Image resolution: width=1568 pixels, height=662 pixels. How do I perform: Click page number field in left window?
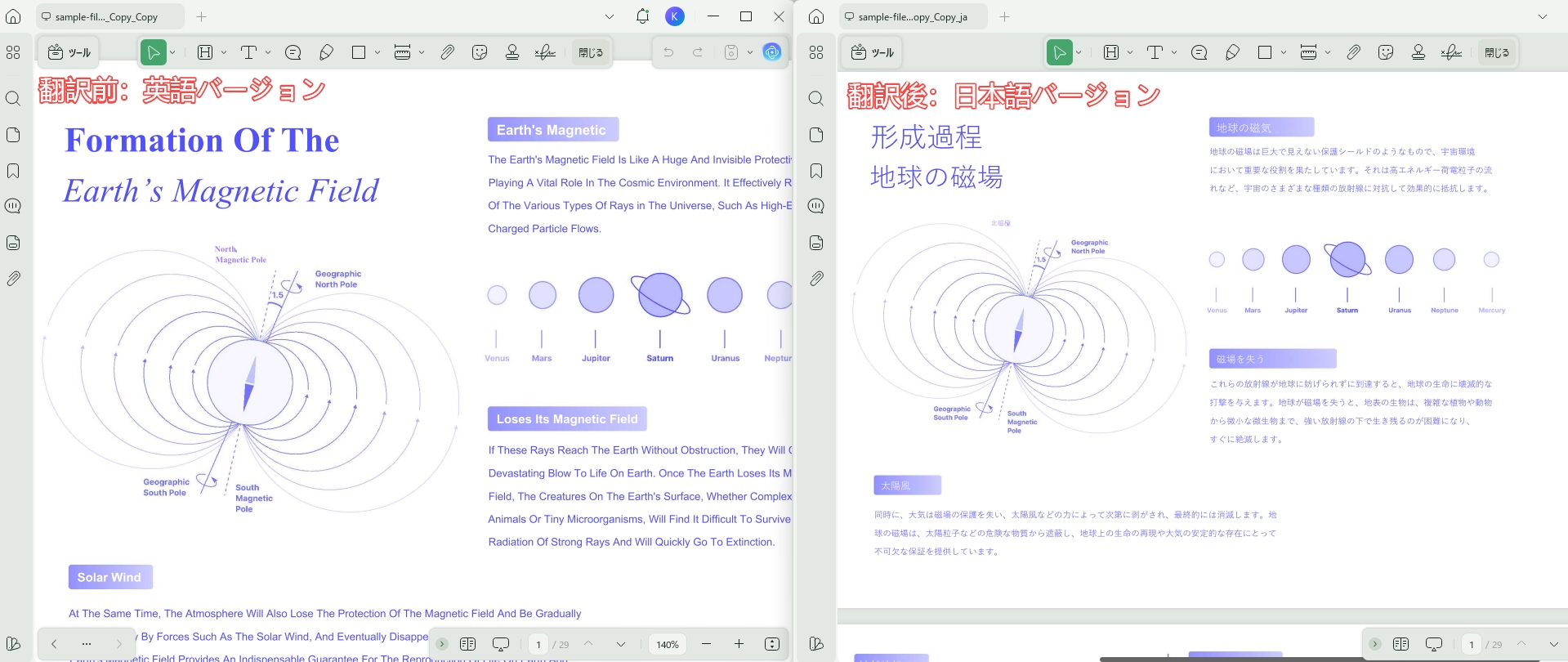coord(538,644)
